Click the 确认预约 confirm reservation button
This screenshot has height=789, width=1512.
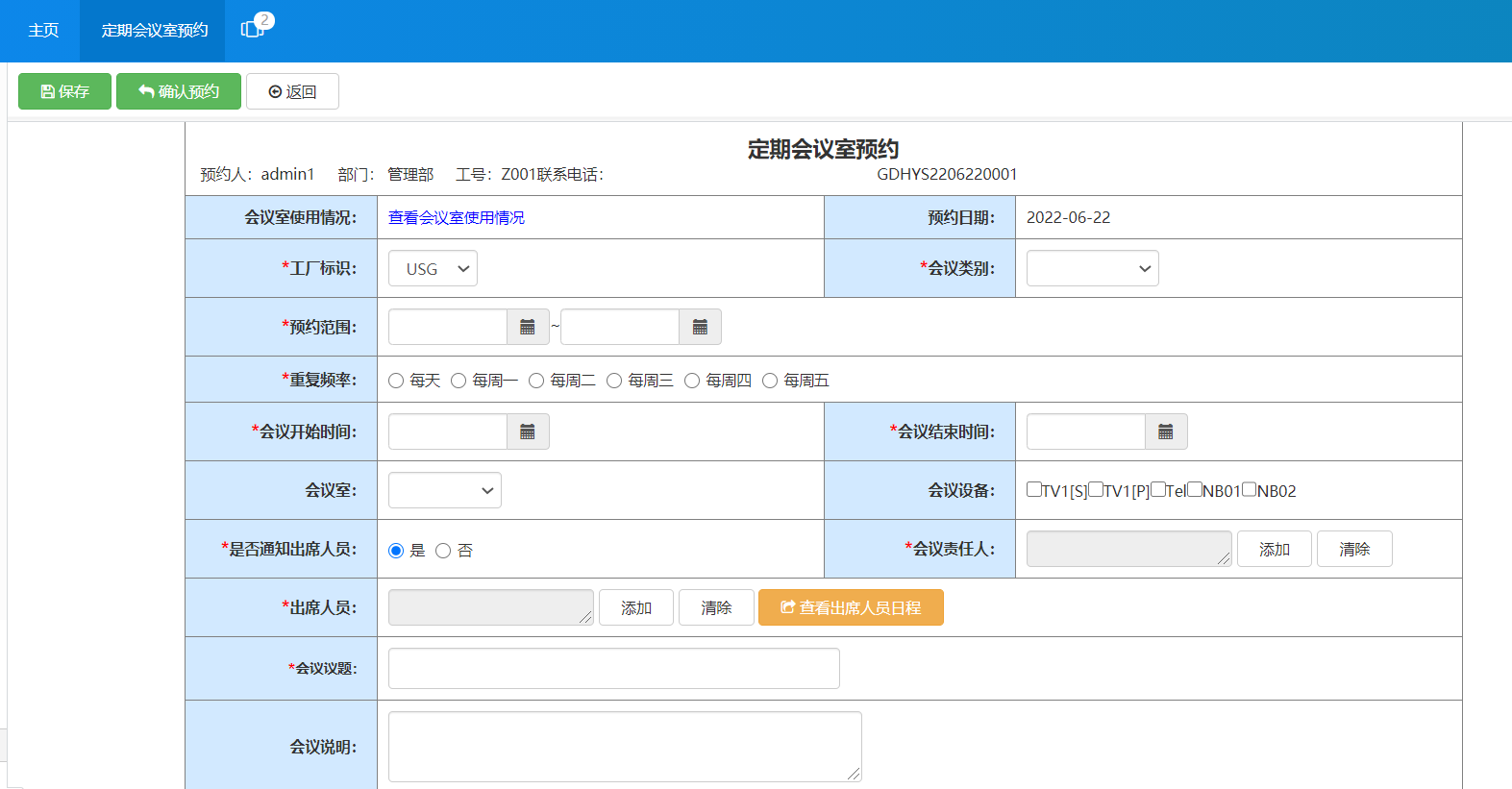pos(179,91)
